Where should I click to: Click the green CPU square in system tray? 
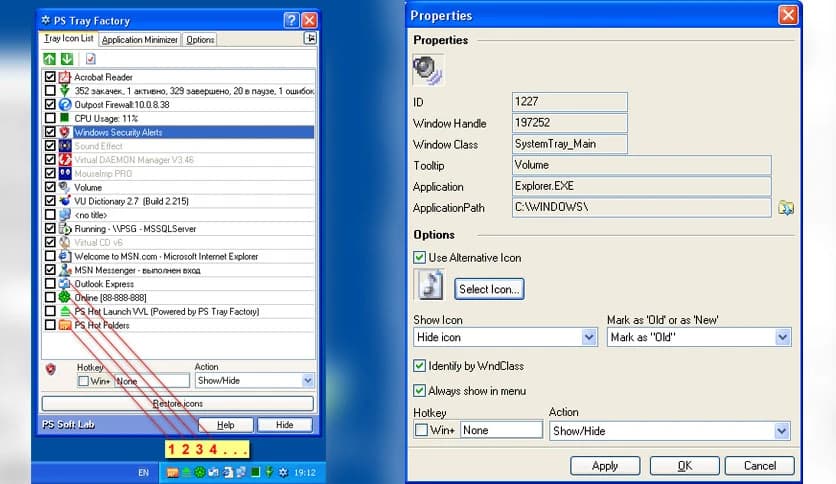(x=255, y=472)
